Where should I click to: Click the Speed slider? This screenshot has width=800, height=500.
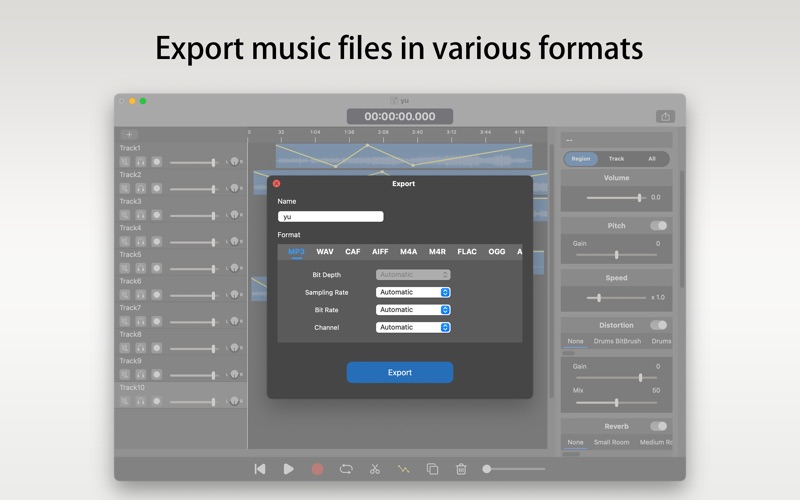tap(616, 297)
